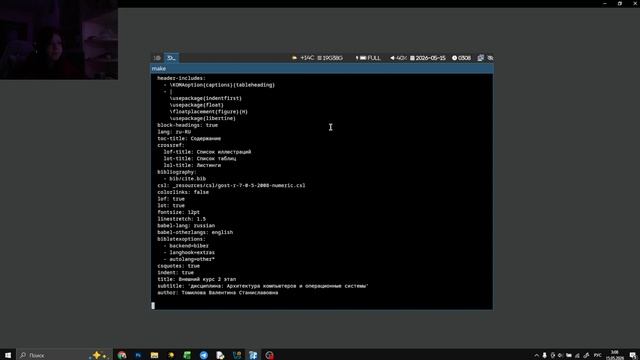640x360 pixels.
Task: Click the weather temperature +14C indicator
Action: [303, 58]
